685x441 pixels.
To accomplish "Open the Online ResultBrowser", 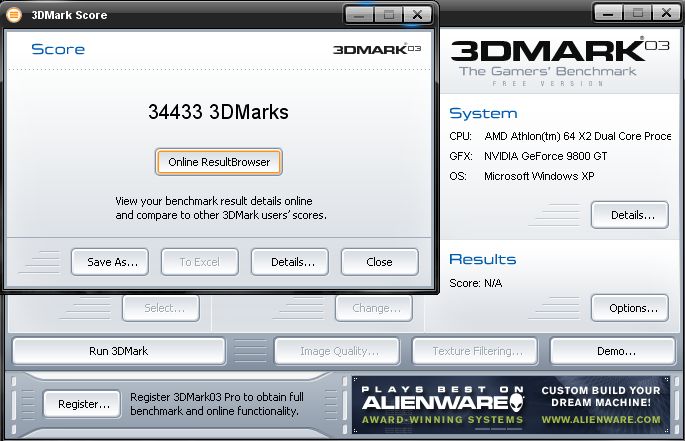I will pos(218,162).
